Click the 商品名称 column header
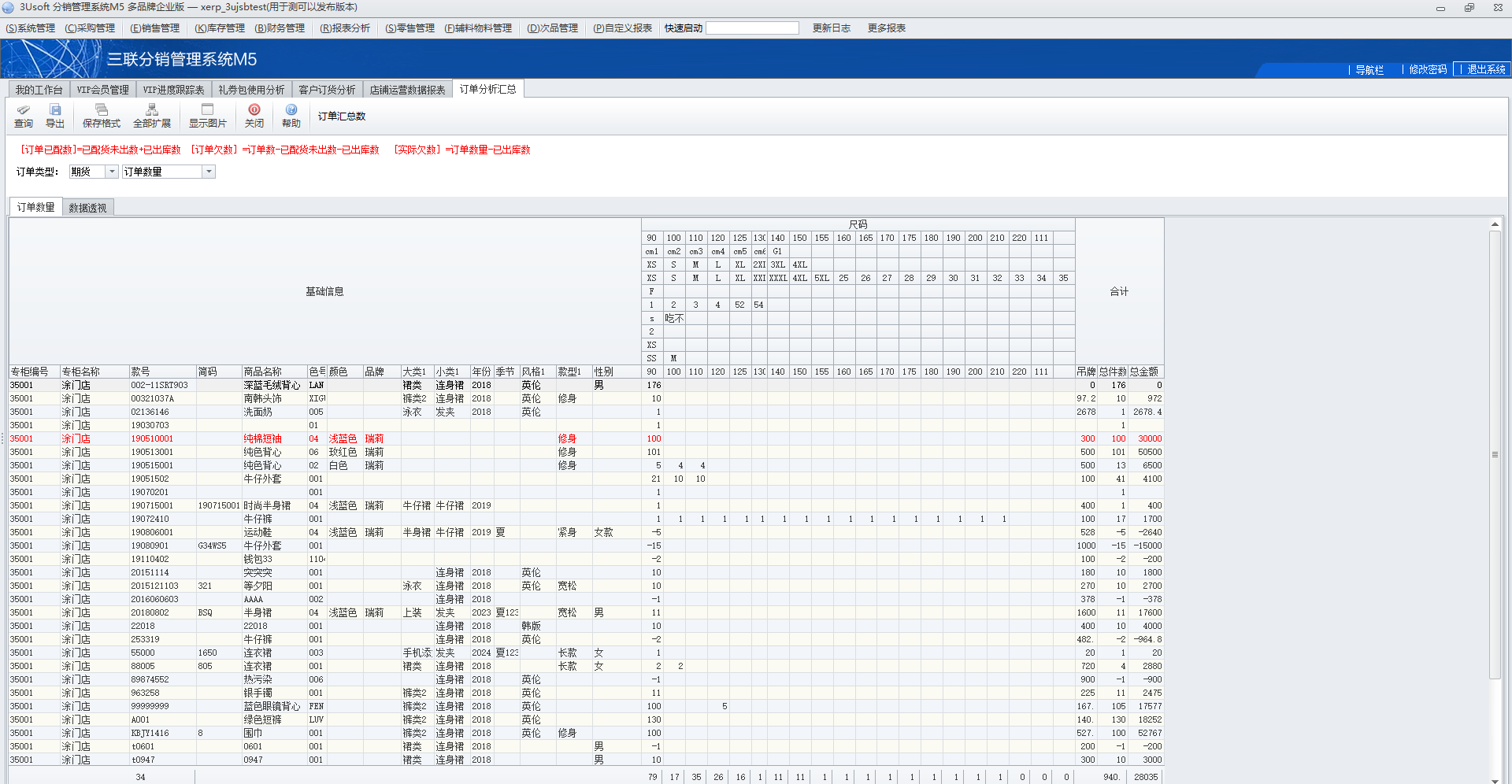Image resolution: width=1512 pixels, height=784 pixels. tap(274, 372)
